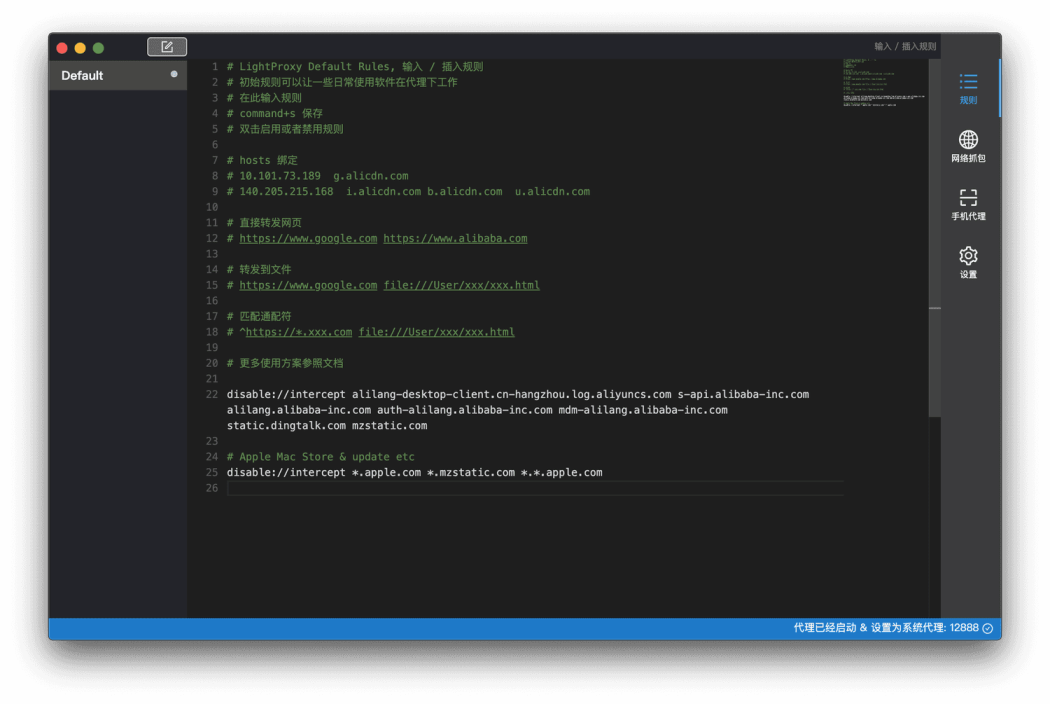Viewport: 1050px width, 704px height.
Task: Click the gear icon above 设置
Action: tap(967, 255)
